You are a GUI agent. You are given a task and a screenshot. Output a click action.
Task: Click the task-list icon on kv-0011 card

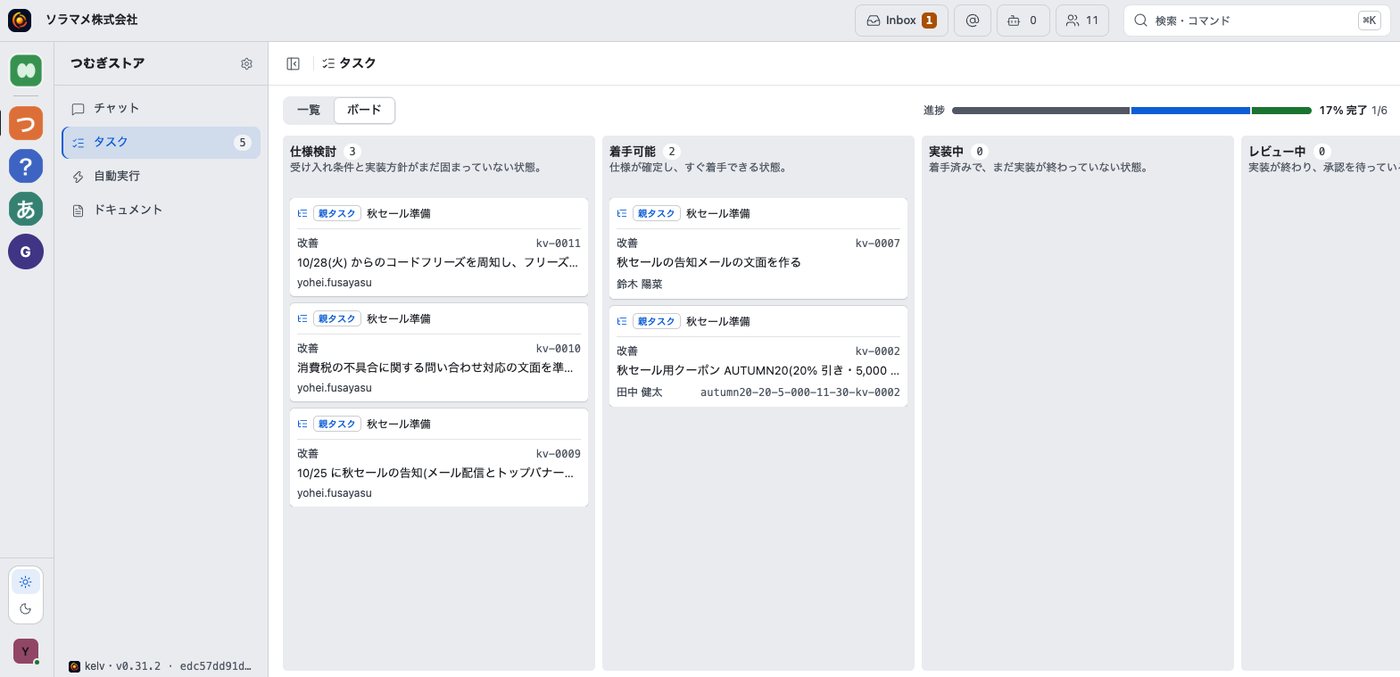[303, 213]
